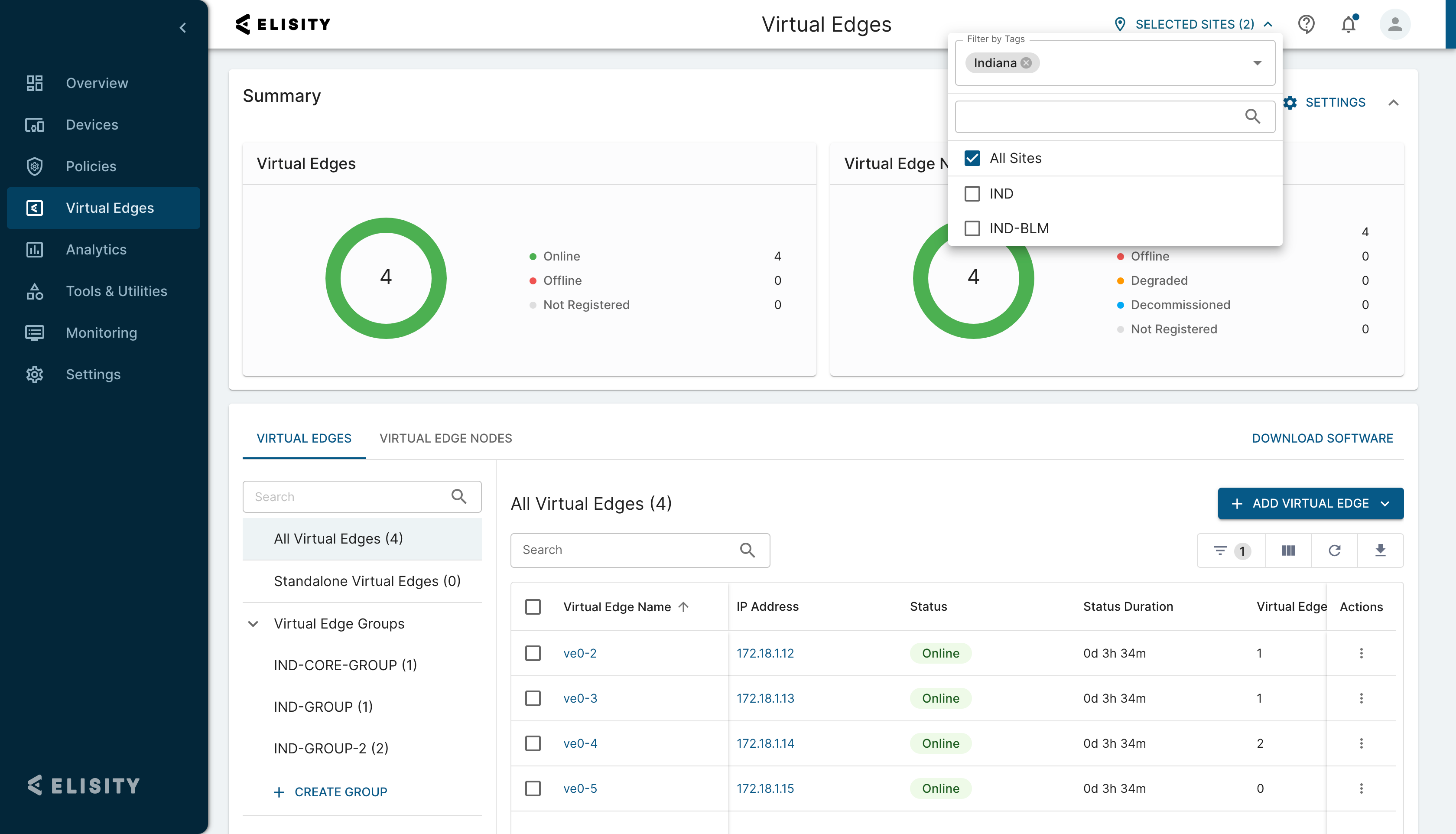
Task: Refresh the virtual edges table
Action: pyautogui.click(x=1335, y=551)
